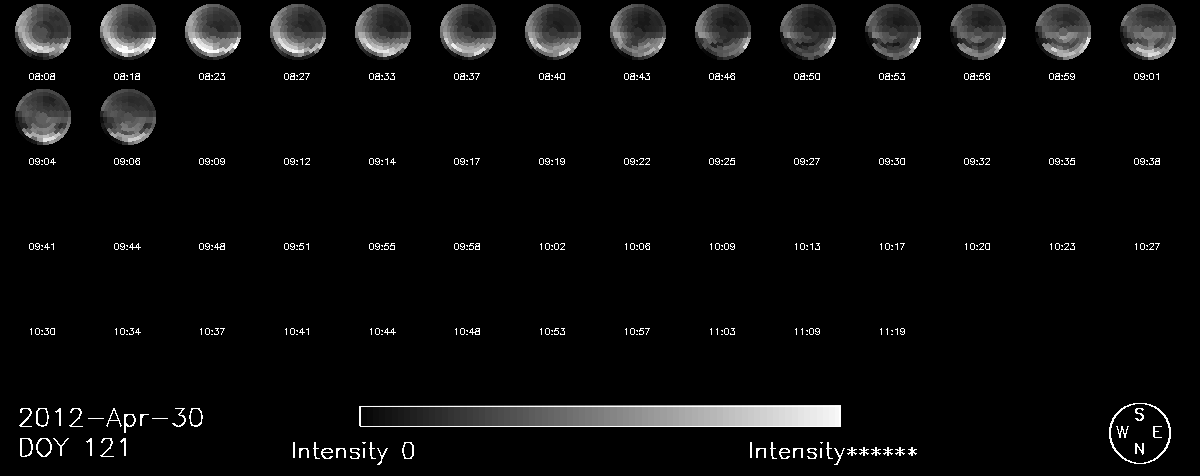Click the 09:14 time label
This screenshot has width=1200, height=476.
pyautogui.click(x=382, y=161)
